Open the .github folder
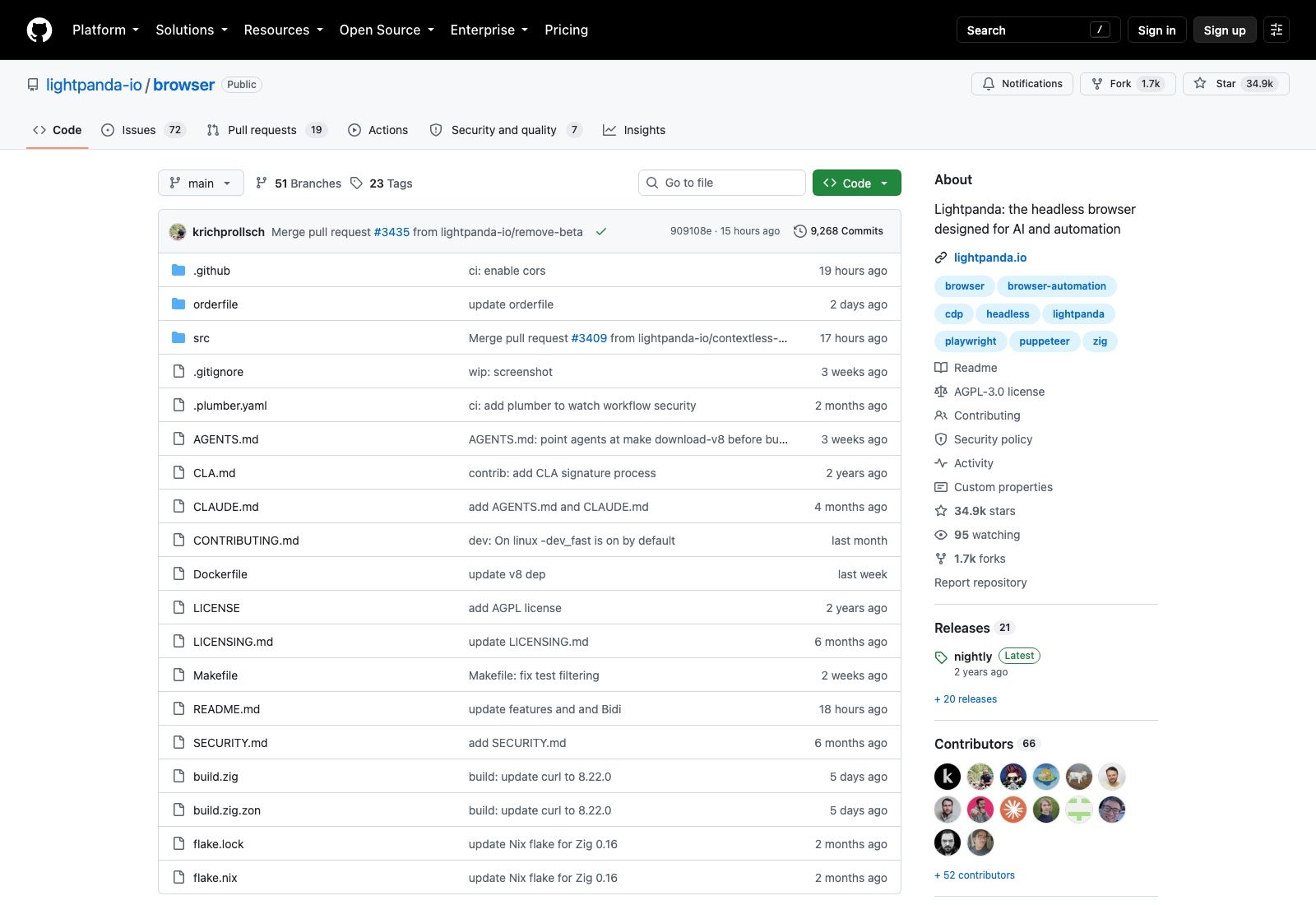1316x905 pixels. pyautogui.click(x=211, y=271)
